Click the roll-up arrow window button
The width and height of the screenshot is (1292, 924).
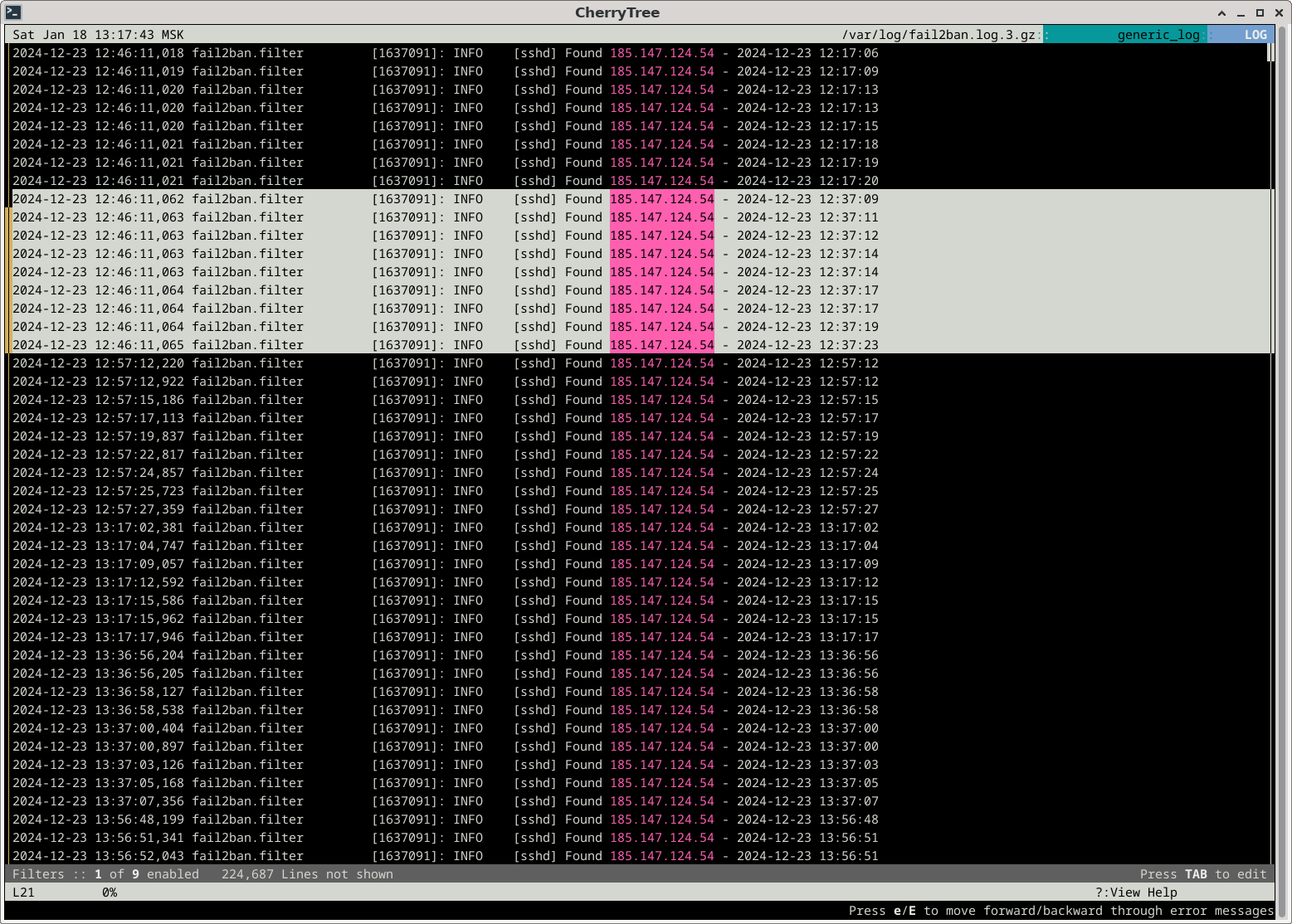point(1221,12)
